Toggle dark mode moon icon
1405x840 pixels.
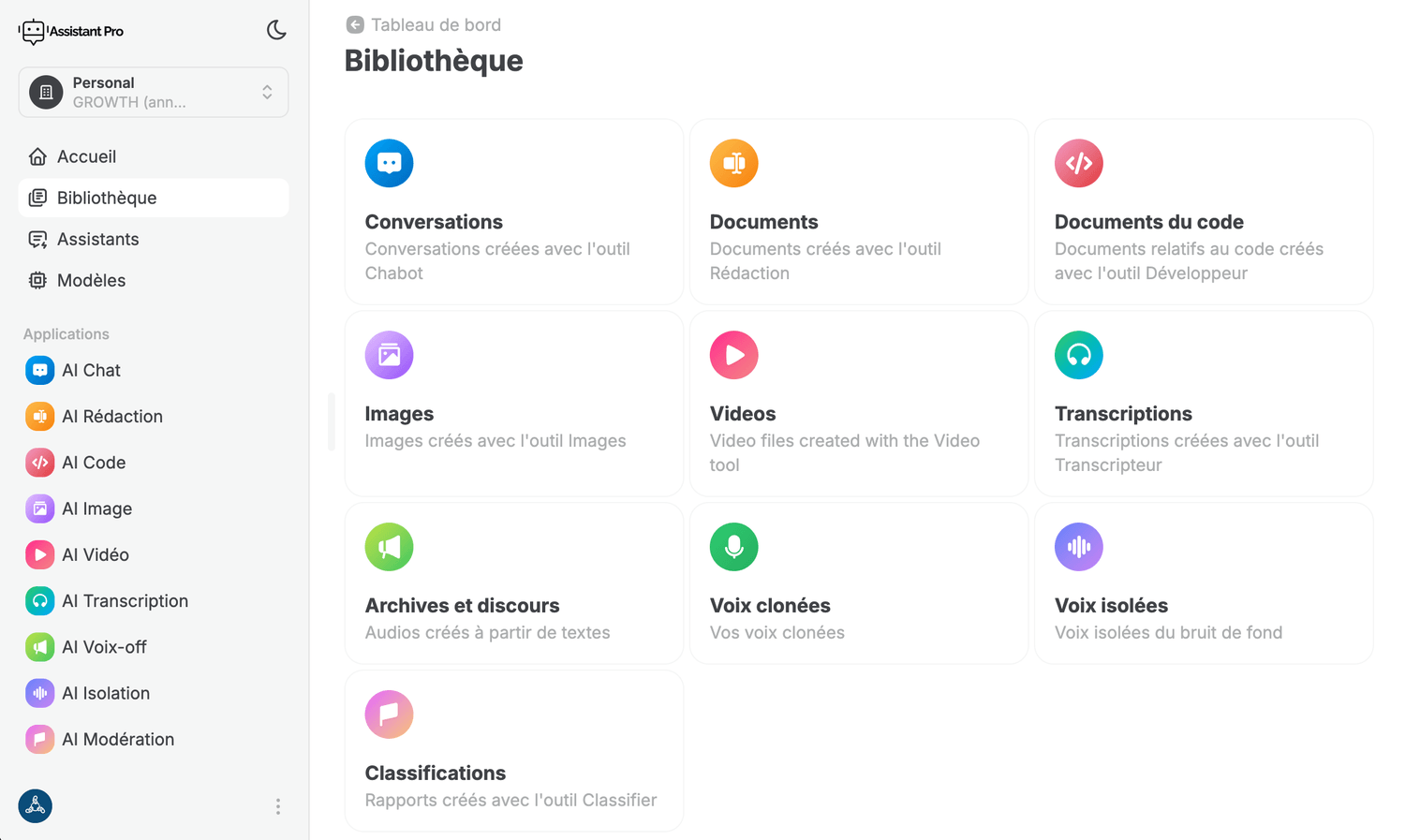click(276, 30)
